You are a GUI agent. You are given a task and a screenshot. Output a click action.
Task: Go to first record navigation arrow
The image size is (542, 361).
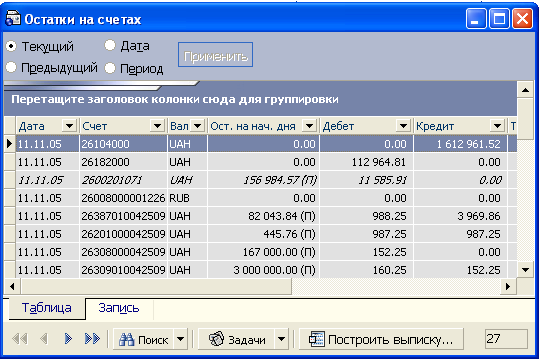point(20,339)
